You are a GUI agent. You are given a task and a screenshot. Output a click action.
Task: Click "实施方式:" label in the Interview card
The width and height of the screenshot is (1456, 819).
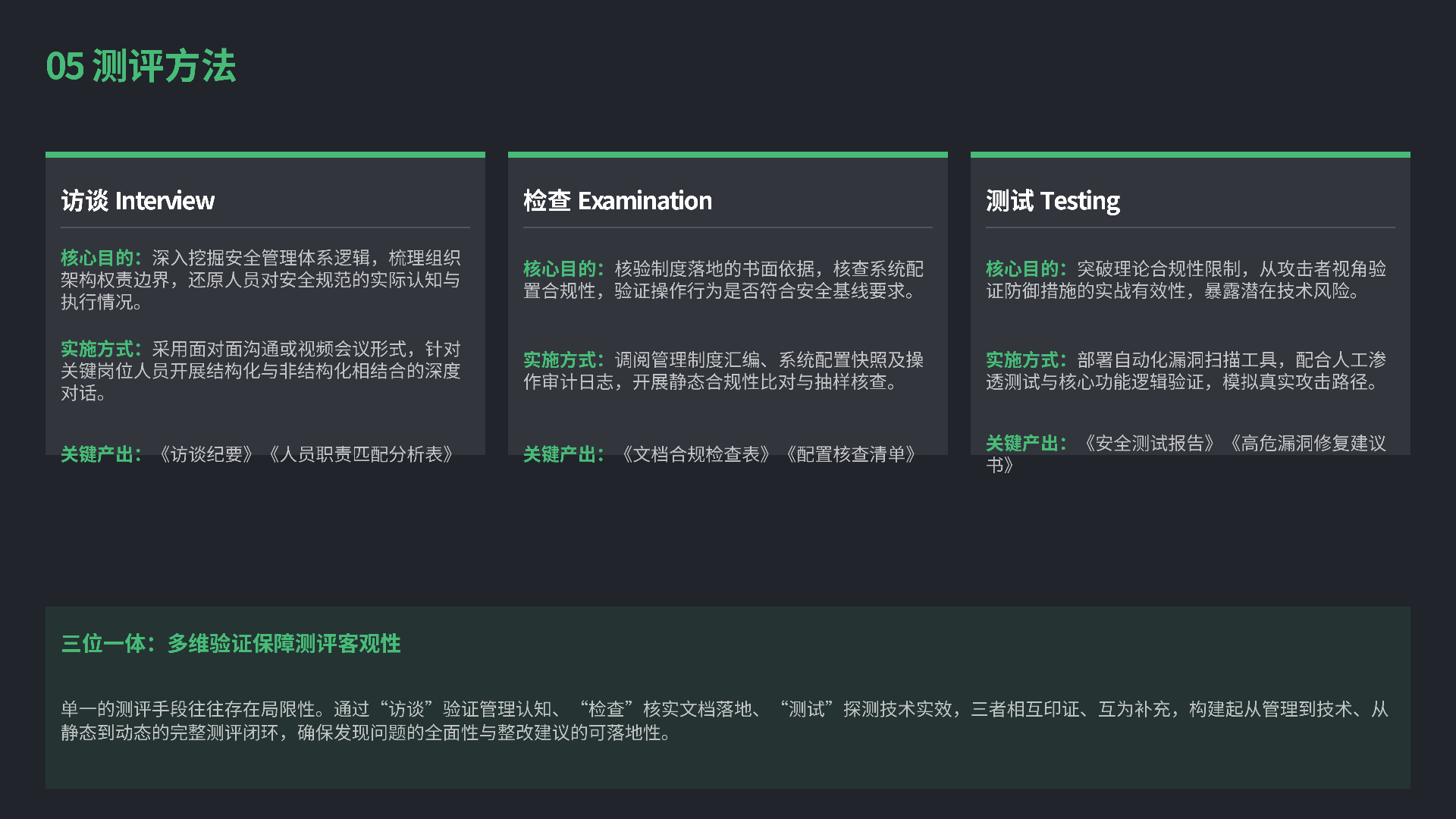click(102, 349)
